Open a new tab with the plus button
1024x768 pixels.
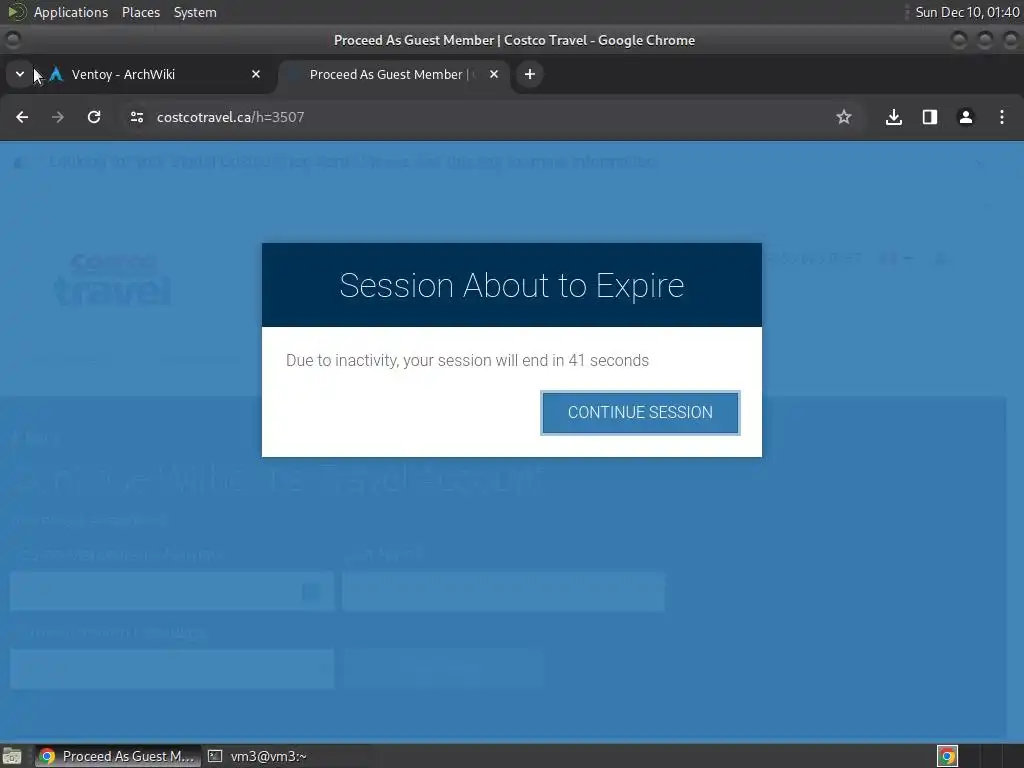(x=530, y=74)
